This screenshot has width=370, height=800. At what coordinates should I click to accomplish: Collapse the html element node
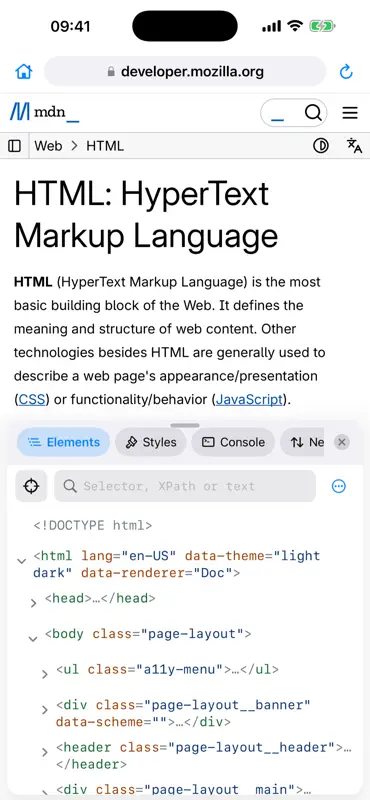[21, 561]
